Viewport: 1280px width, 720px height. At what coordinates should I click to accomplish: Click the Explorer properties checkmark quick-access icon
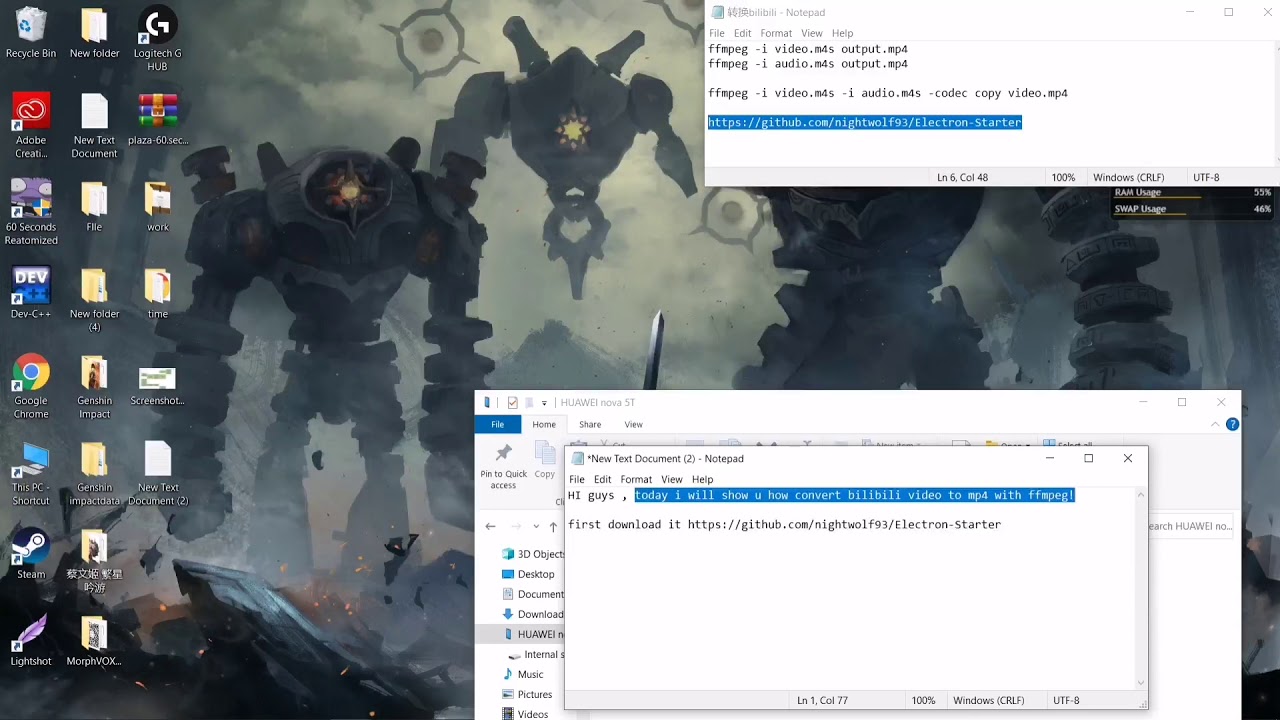tap(513, 403)
